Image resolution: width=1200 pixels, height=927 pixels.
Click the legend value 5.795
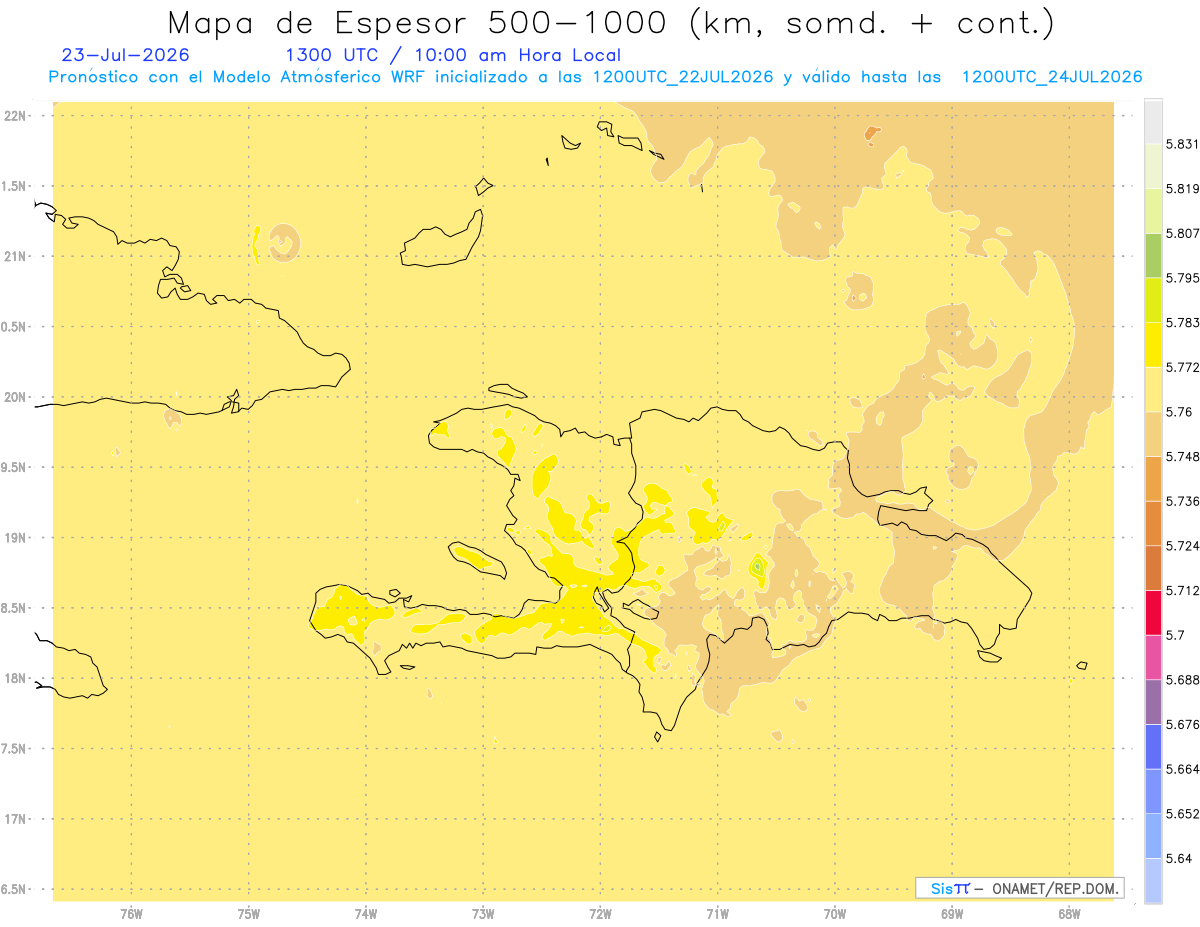point(1183,278)
